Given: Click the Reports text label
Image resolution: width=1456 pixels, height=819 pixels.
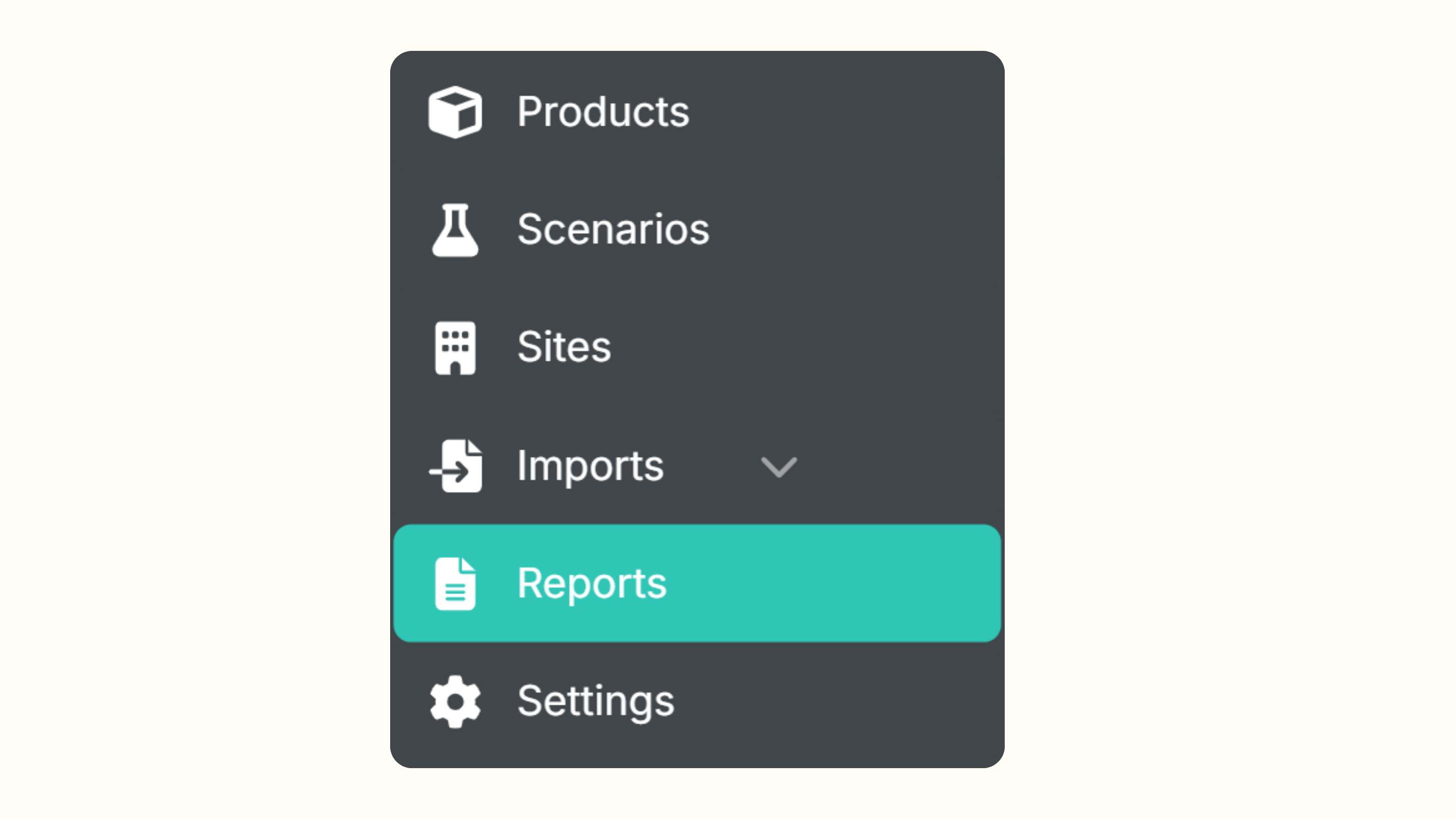Looking at the screenshot, I should point(592,583).
